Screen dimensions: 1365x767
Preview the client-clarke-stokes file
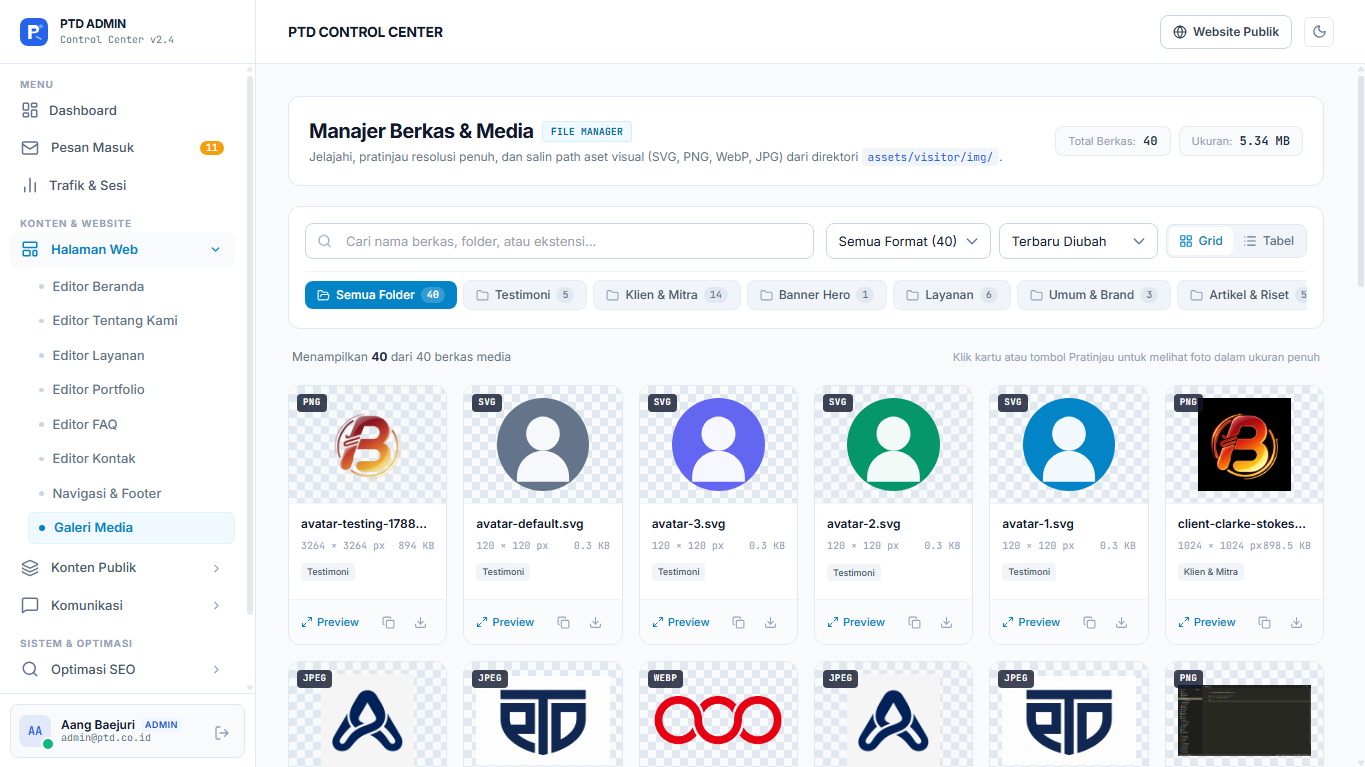1207,622
